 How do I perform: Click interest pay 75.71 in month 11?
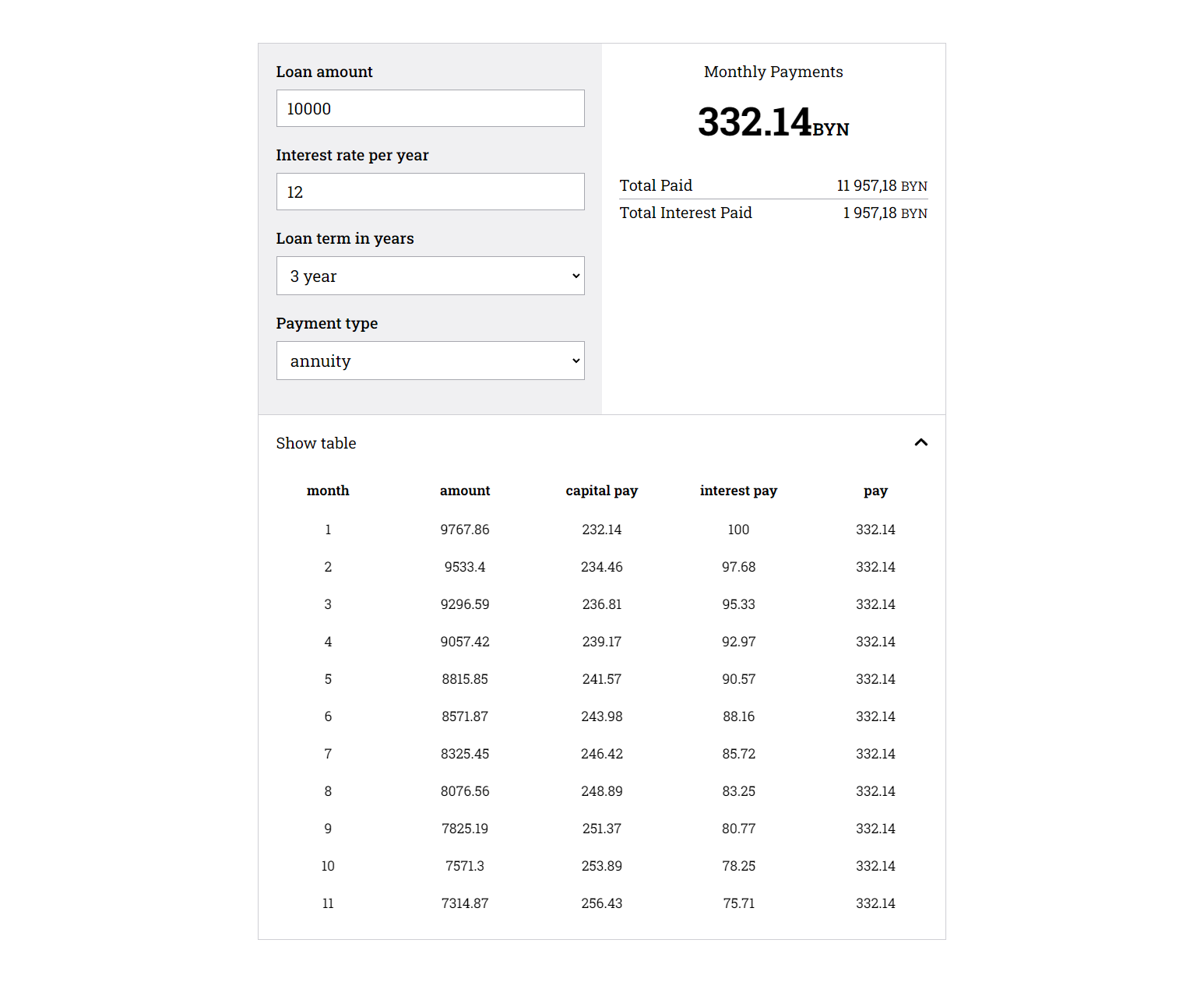click(x=738, y=903)
